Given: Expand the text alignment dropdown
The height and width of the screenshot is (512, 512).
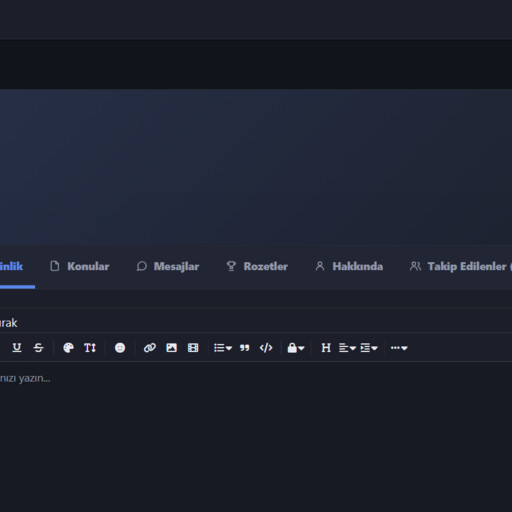Looking at the screenshot, I should click(x=347, y=348).
